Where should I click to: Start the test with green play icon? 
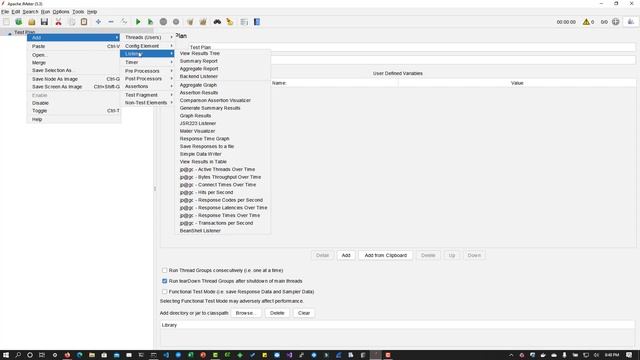click(x=138, y=22)
